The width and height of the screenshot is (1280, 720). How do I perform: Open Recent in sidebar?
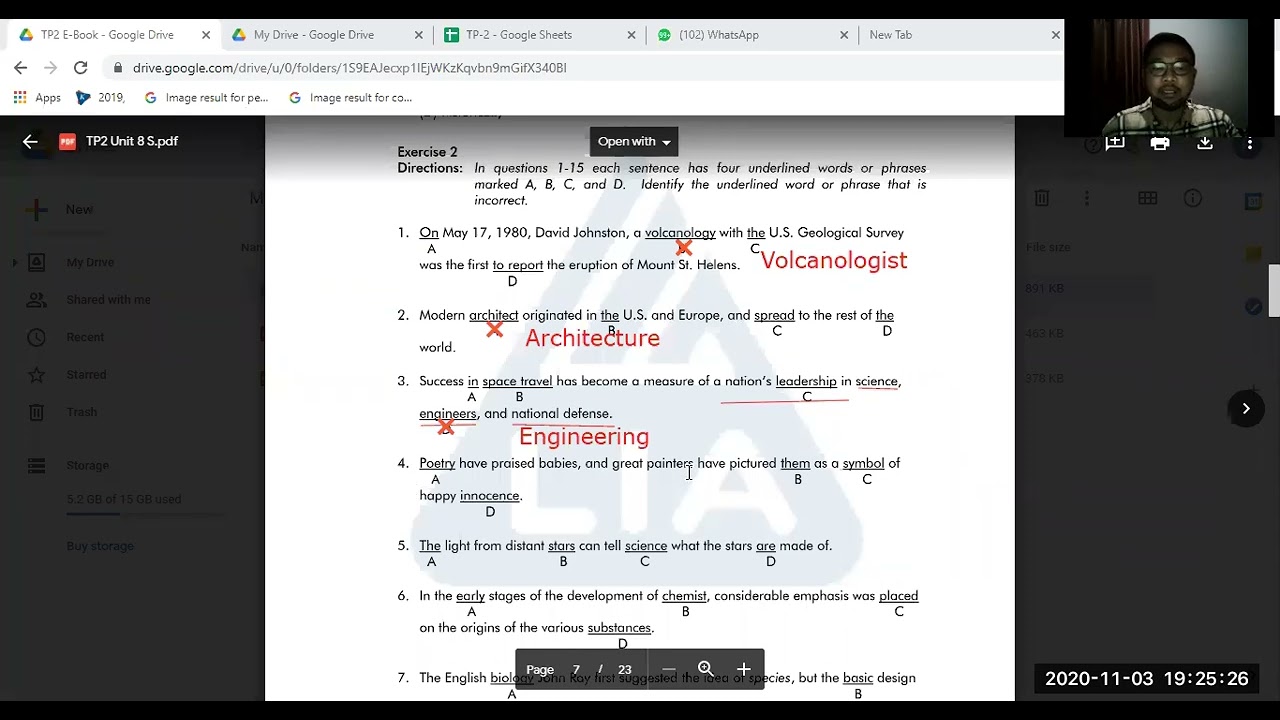(85, 337)
